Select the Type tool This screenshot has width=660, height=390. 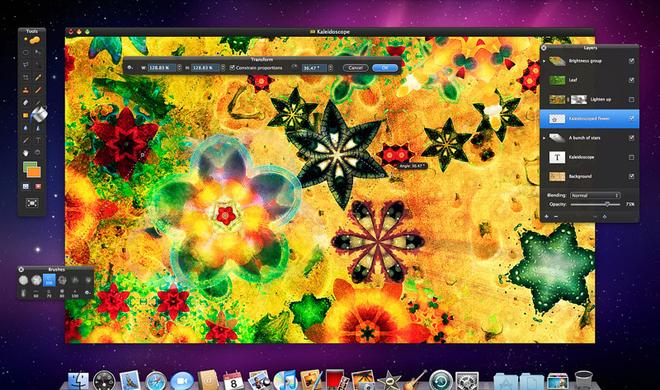38,141
